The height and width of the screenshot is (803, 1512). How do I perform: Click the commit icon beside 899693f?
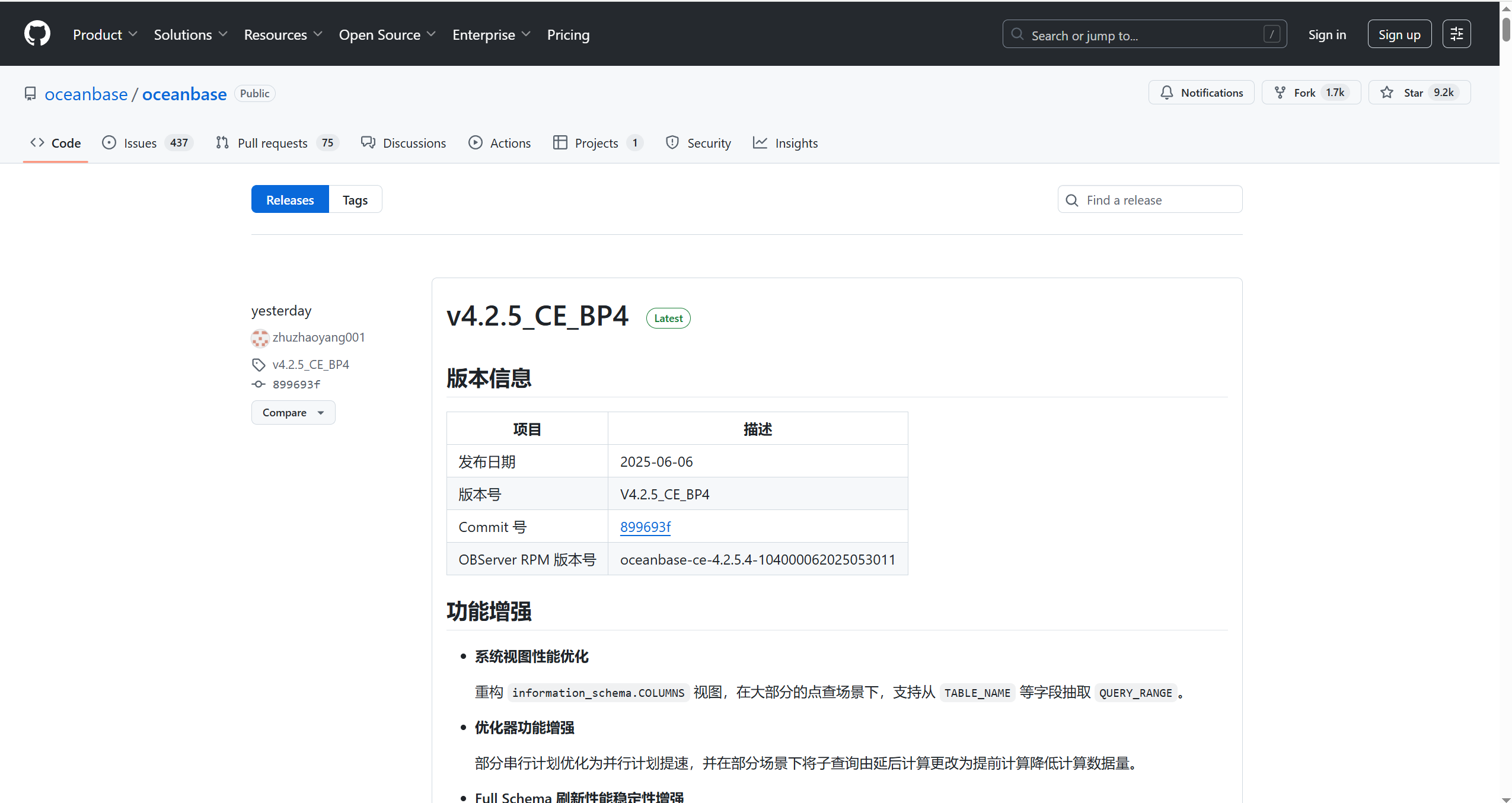pos(259,384)
